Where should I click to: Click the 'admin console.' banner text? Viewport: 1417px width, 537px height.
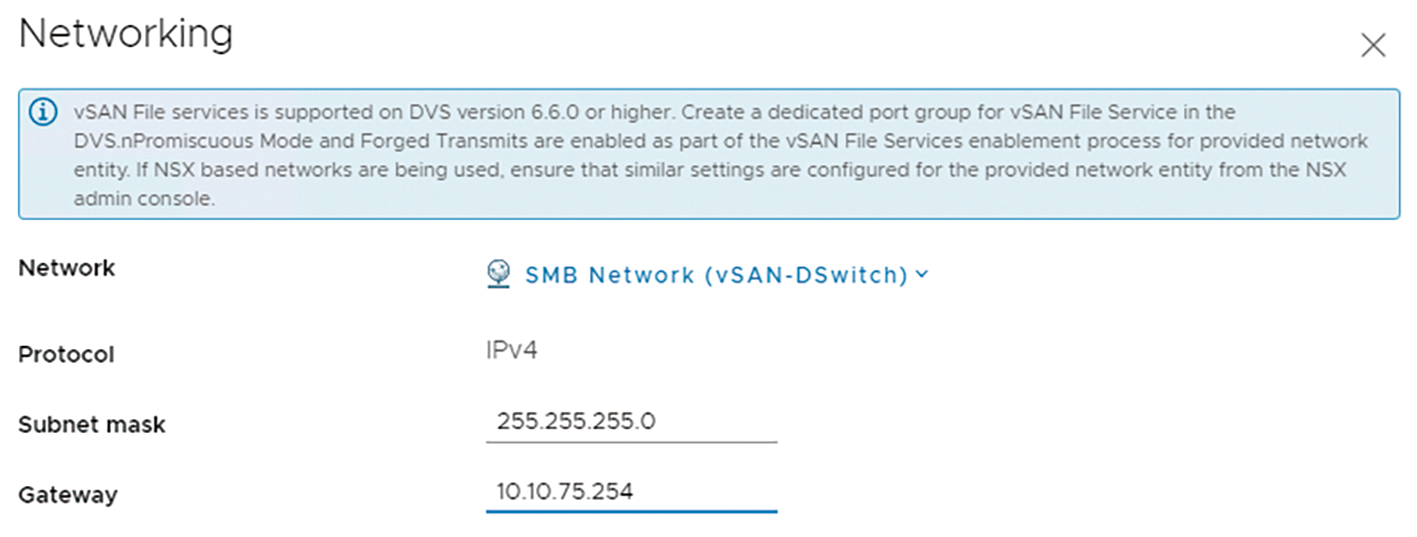144,199
